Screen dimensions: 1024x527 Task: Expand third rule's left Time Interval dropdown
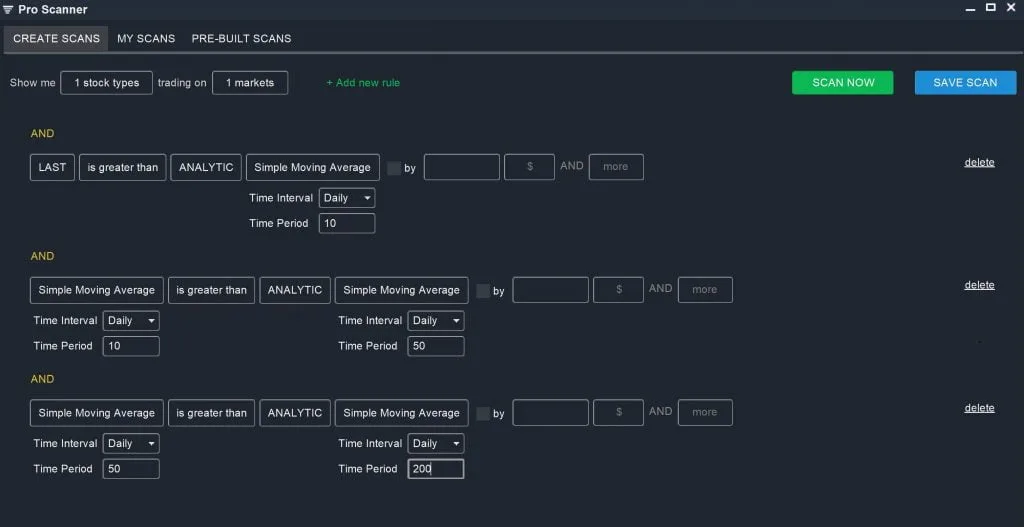click(131, 443)
